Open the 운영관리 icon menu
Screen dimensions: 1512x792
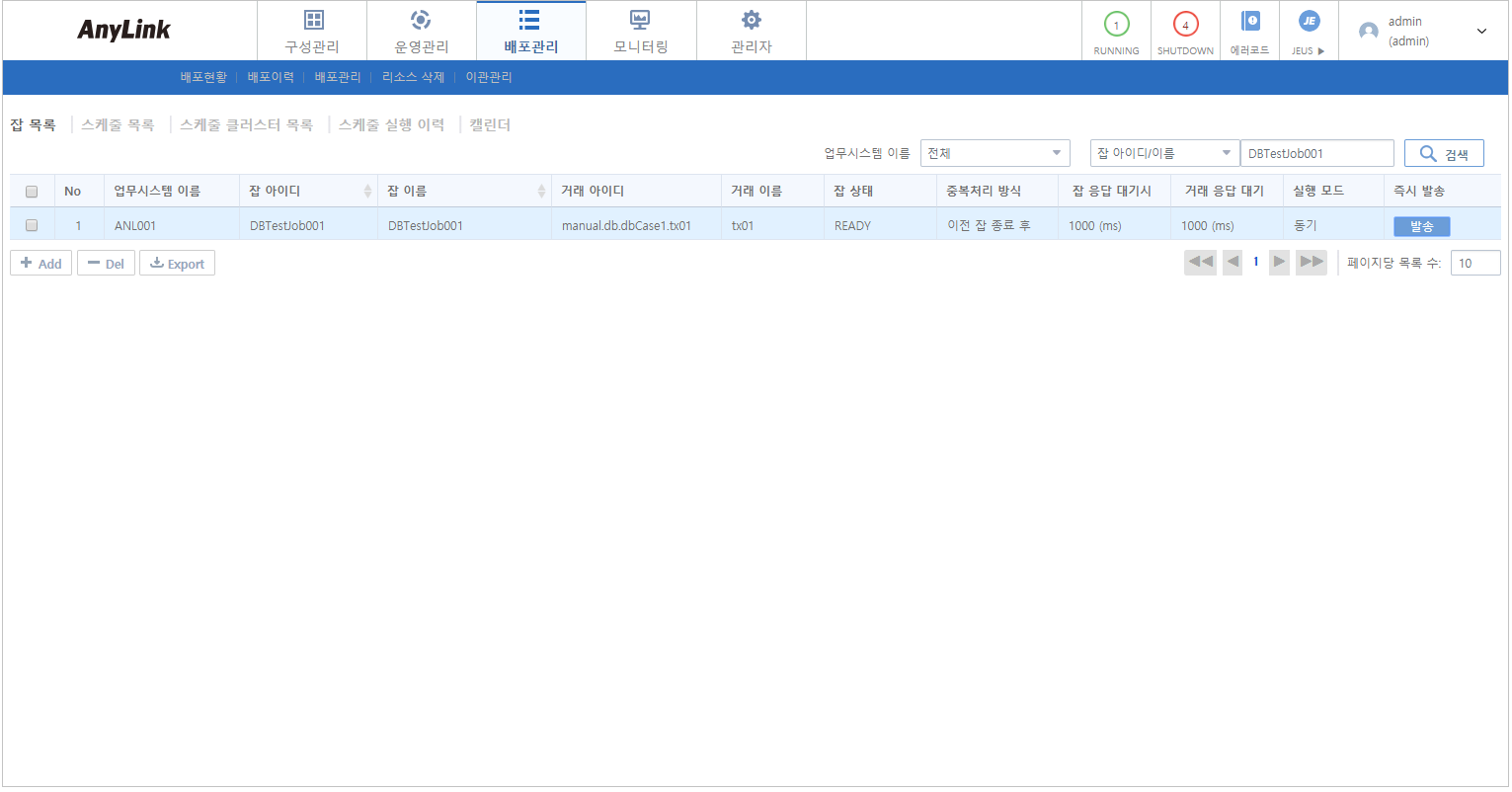pos(421,21)
